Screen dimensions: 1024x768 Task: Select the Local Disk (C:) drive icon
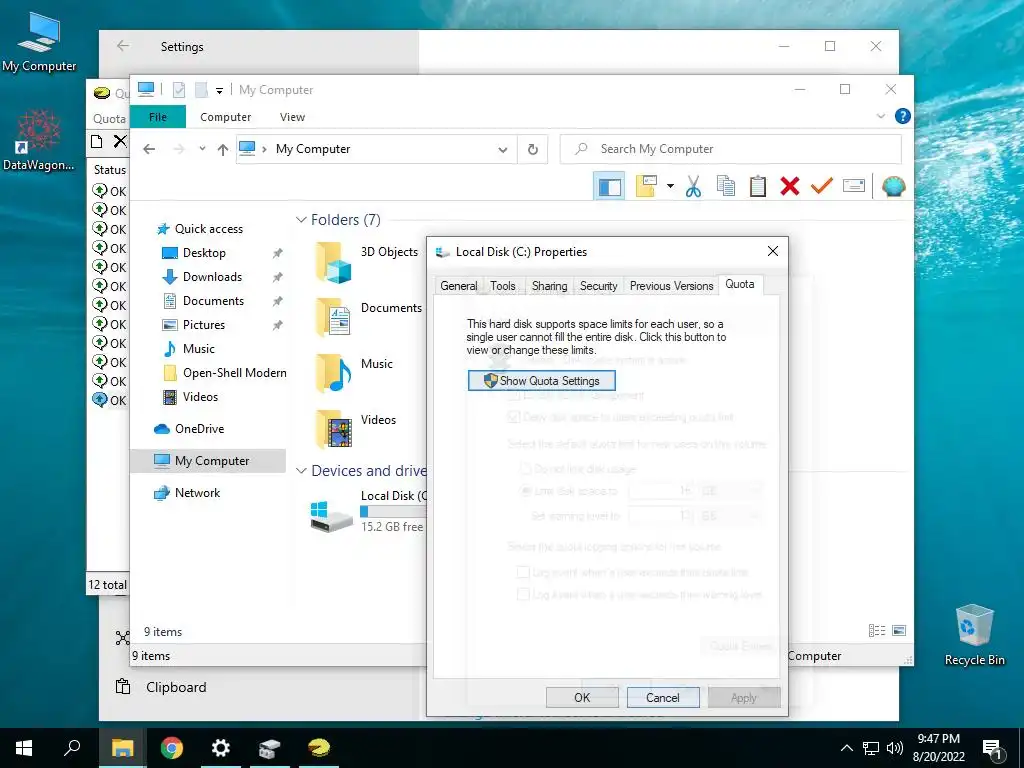click(x=331, y=515)
